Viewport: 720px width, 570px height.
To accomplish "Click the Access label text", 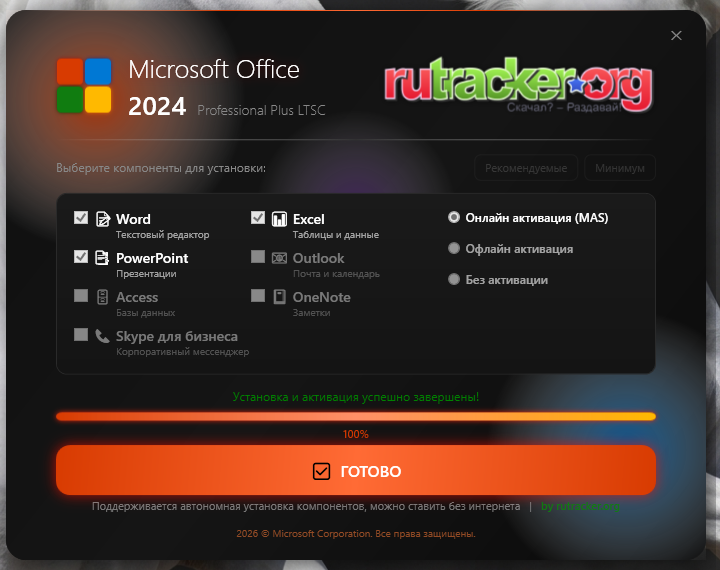I will pyautogui.click(x=137, y=297).
